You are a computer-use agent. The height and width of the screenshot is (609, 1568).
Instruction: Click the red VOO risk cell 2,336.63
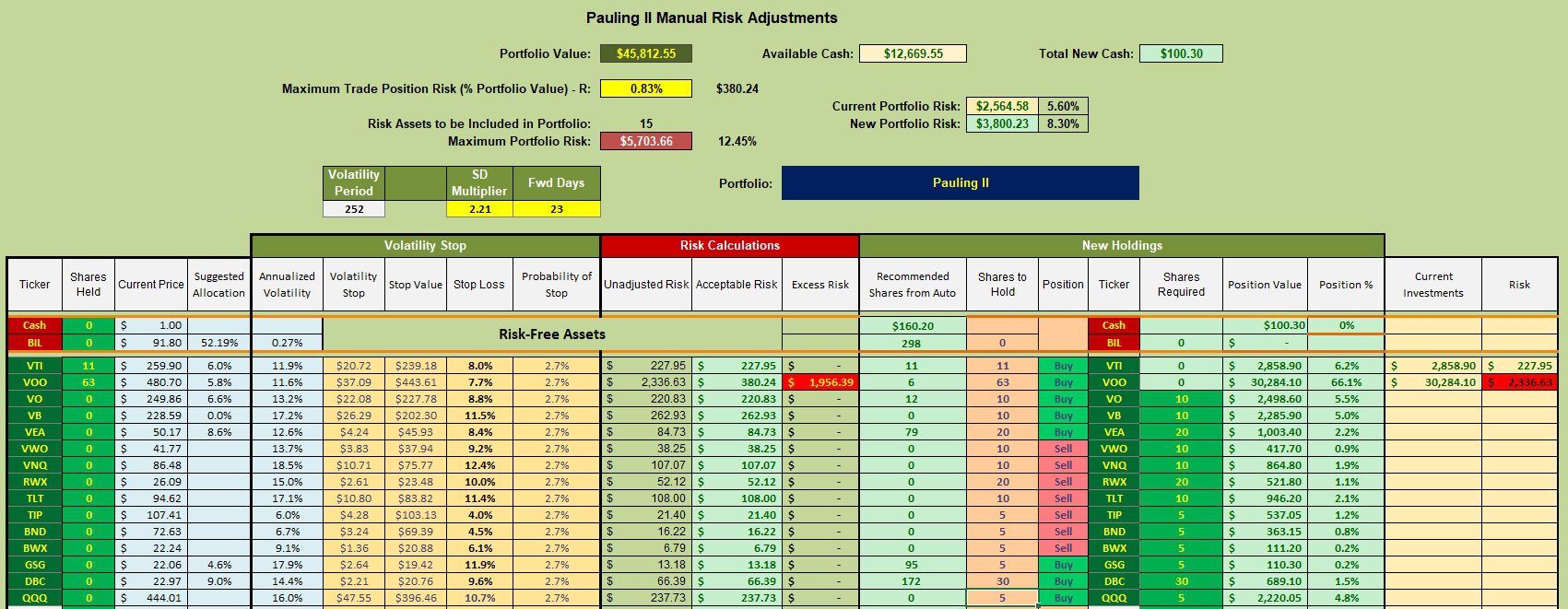coord(1519,382)
